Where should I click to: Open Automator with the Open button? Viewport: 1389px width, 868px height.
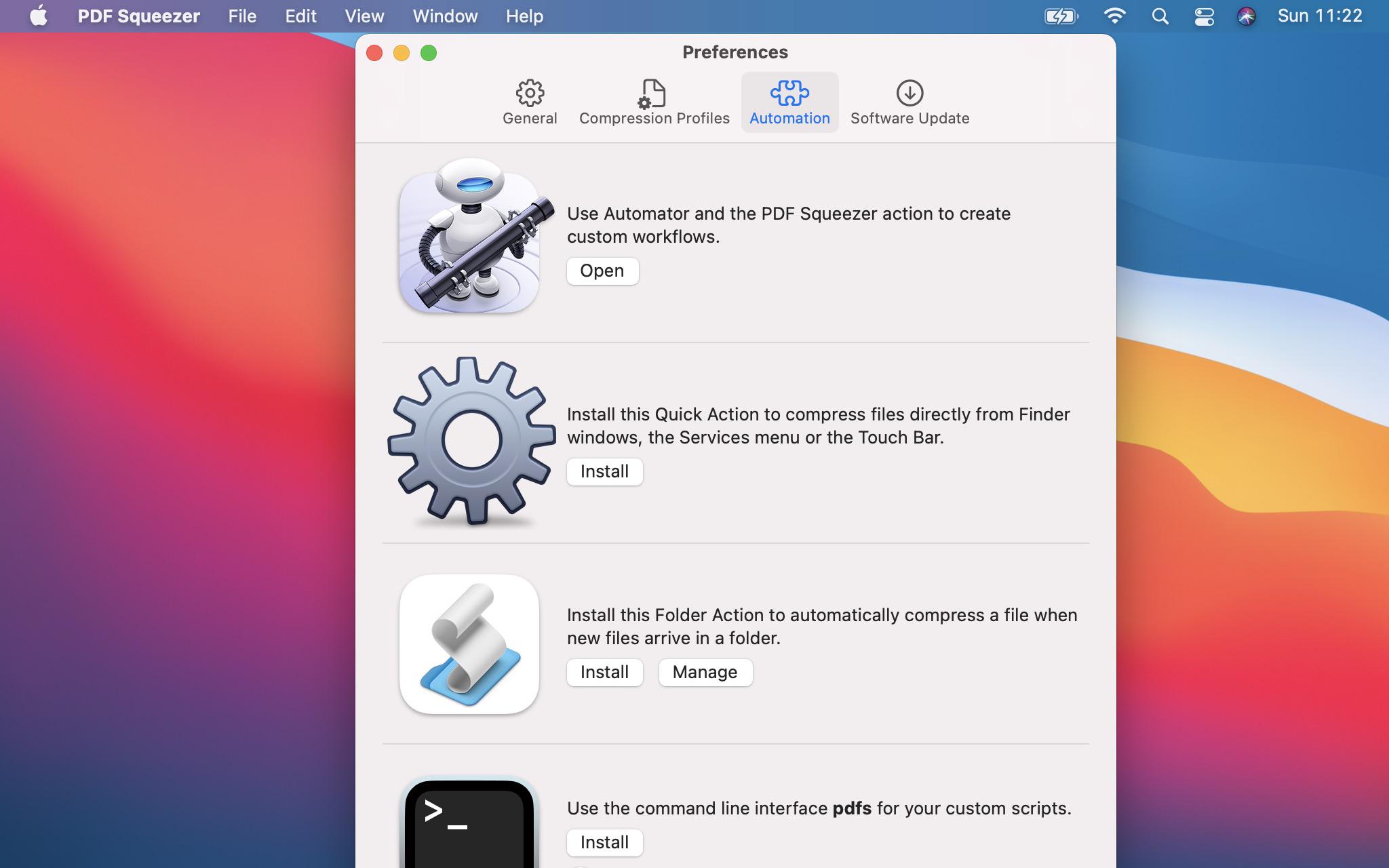tap(602, 271)
